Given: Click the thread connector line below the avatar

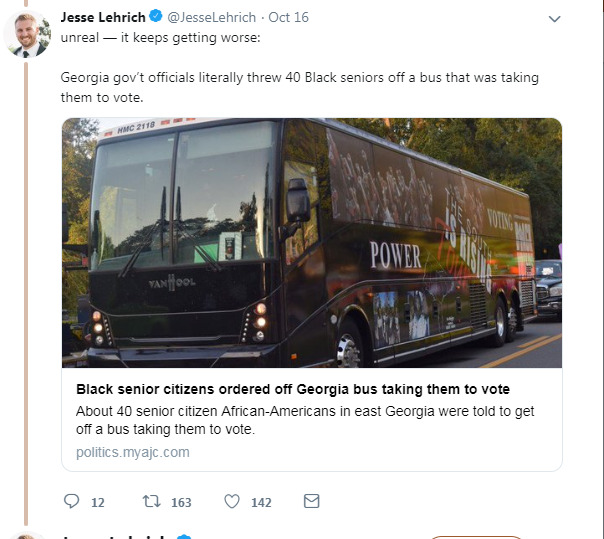Looking at the screenshot, I should [26, 293].
